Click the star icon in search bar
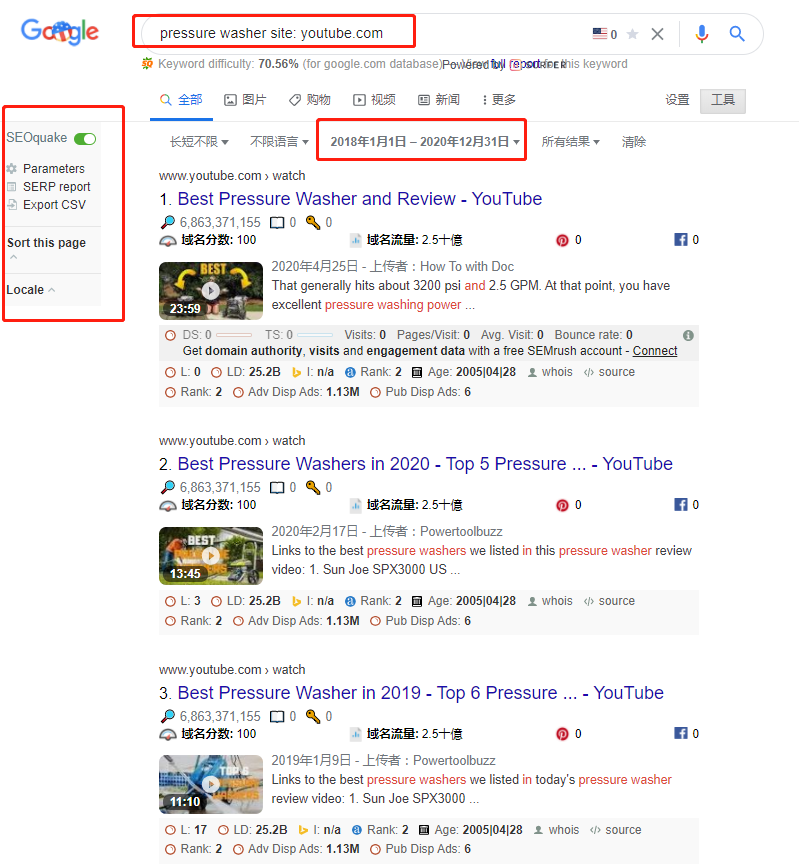 point(633,34)
